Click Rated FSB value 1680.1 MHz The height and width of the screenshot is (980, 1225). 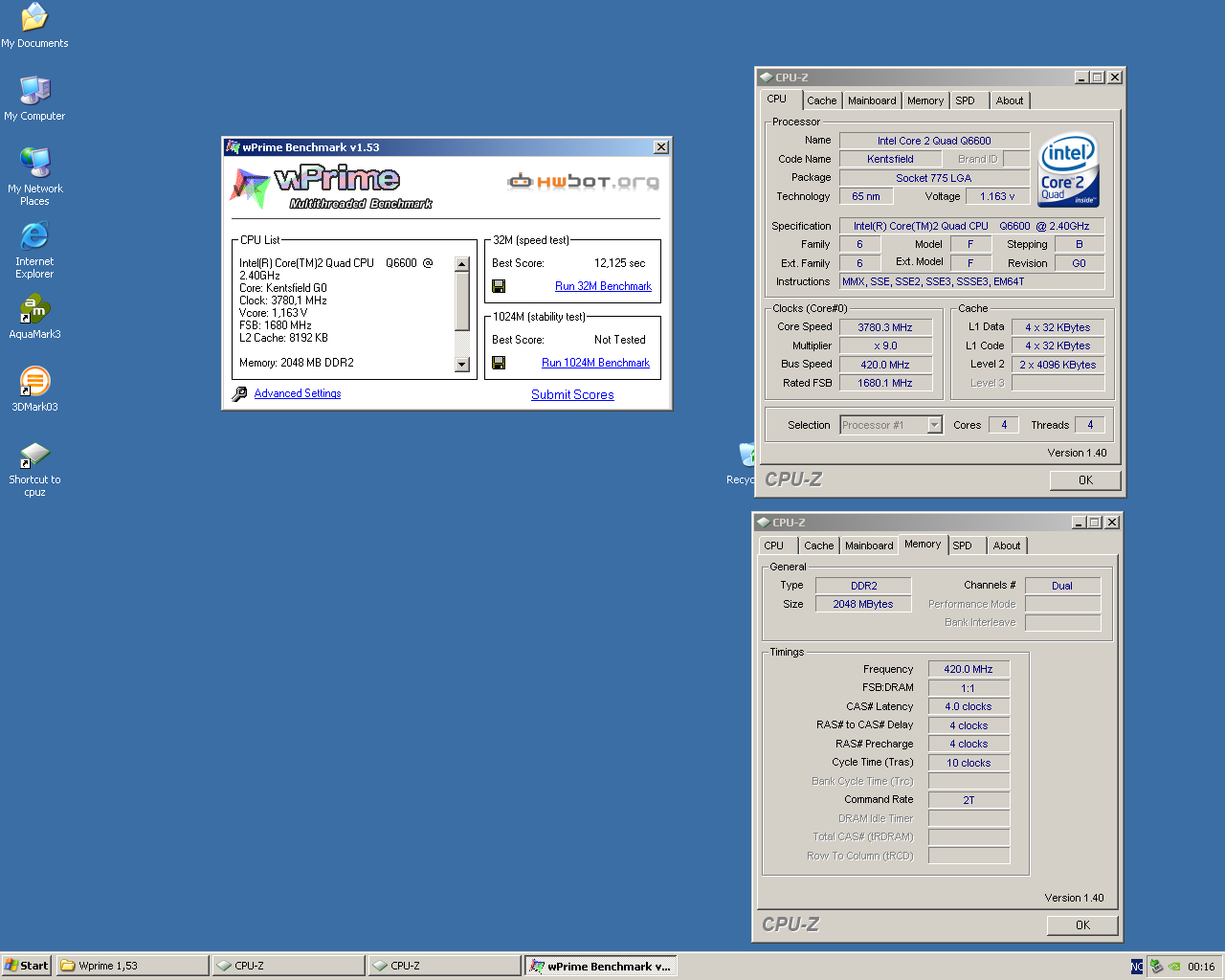(885, 383)
